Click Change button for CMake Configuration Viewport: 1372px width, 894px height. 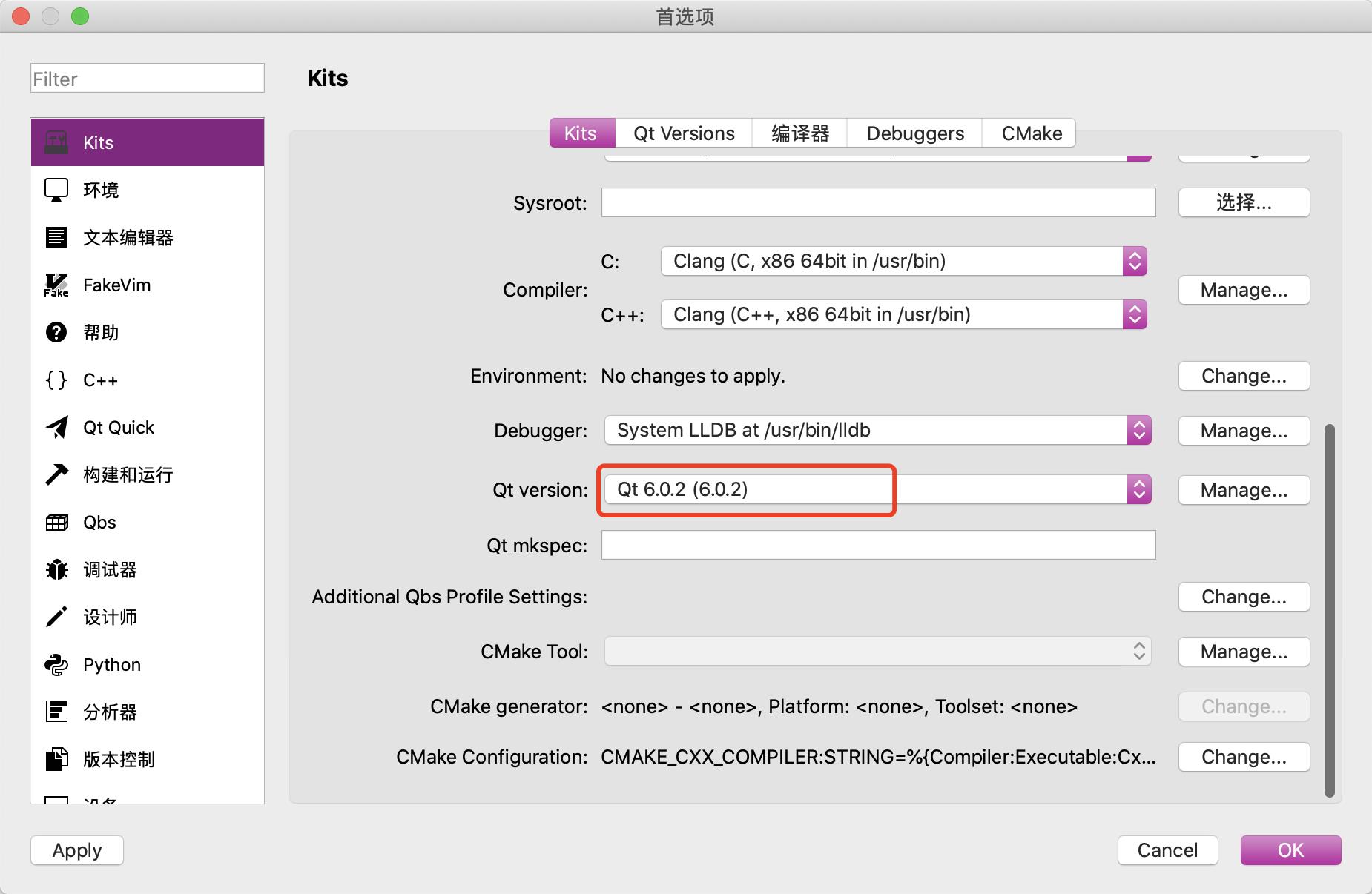coord(1244,757)
